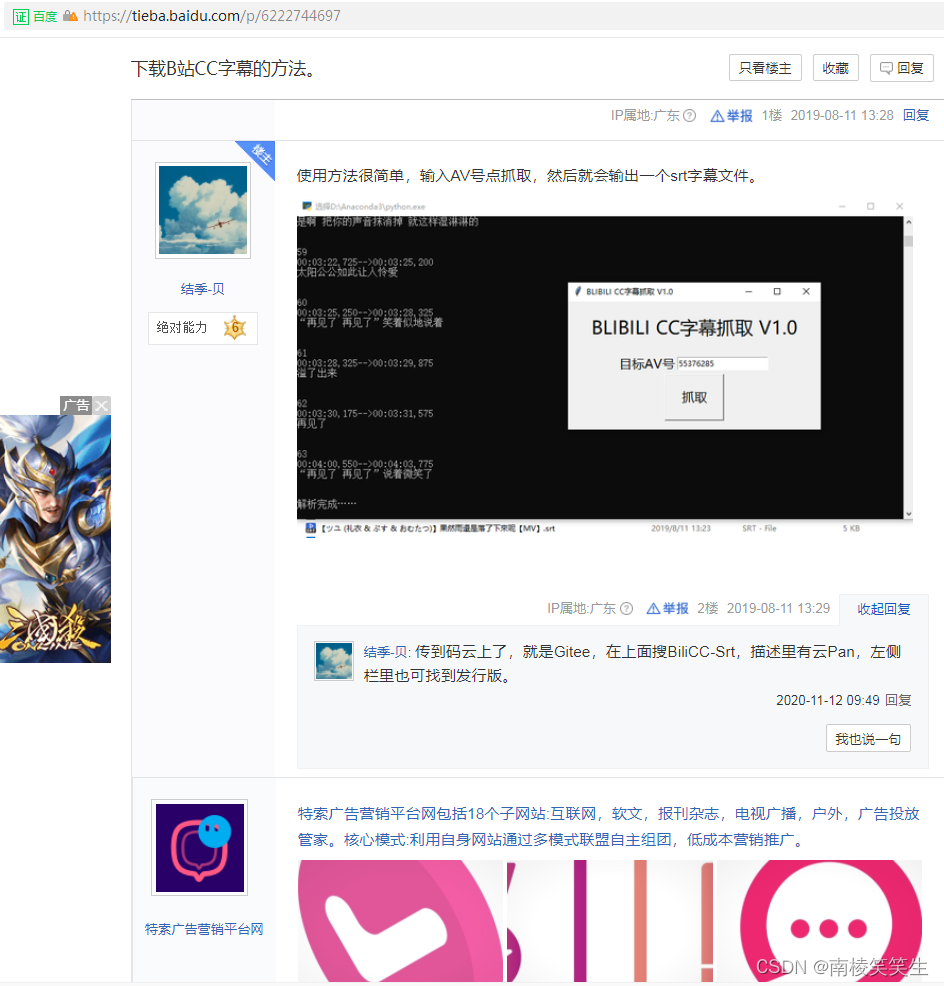Click the 我也说一句 button
This screenshot has height=986, width=944.
click(868, 739)
